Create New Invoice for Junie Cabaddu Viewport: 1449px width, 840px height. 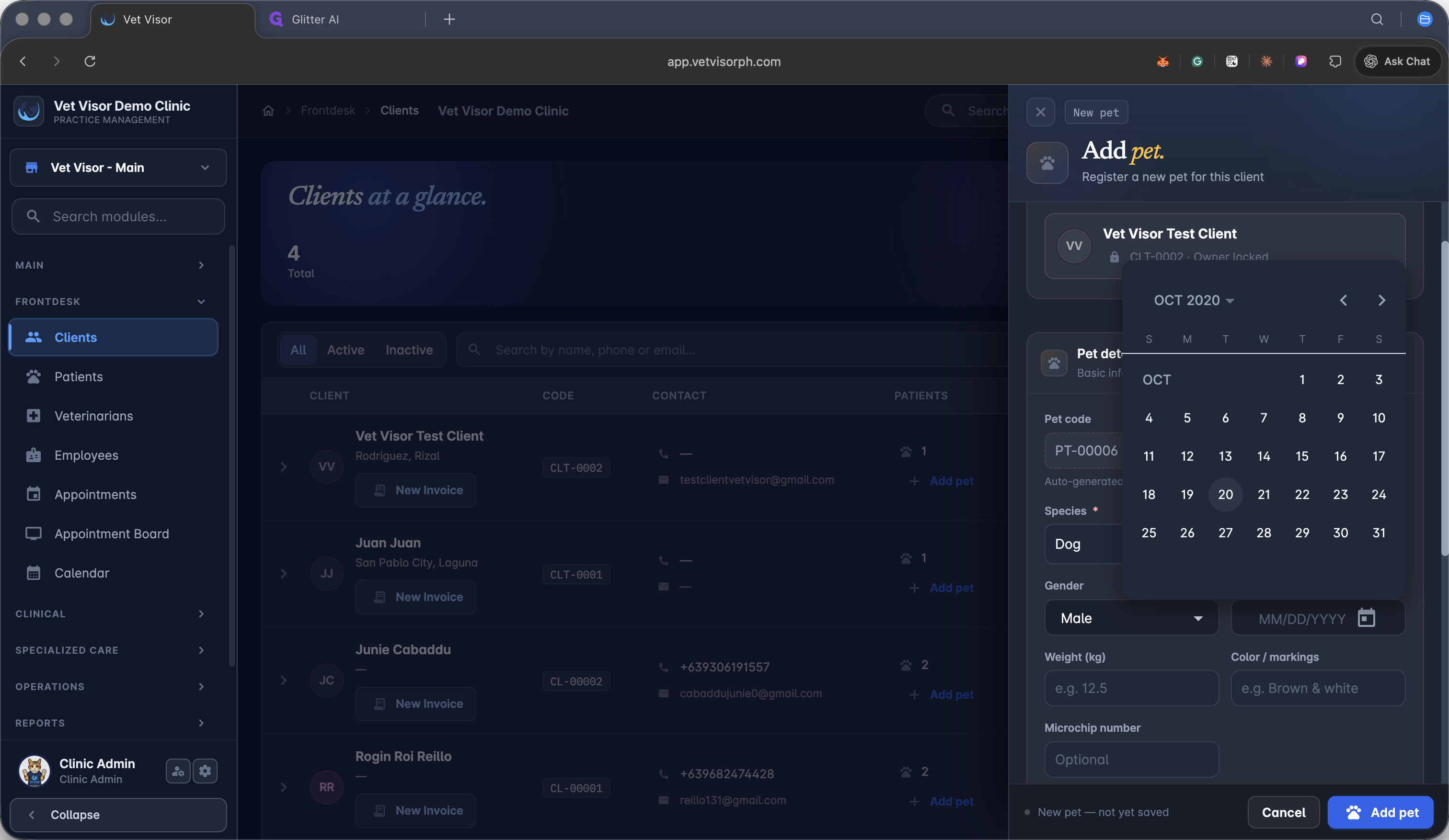416,704
